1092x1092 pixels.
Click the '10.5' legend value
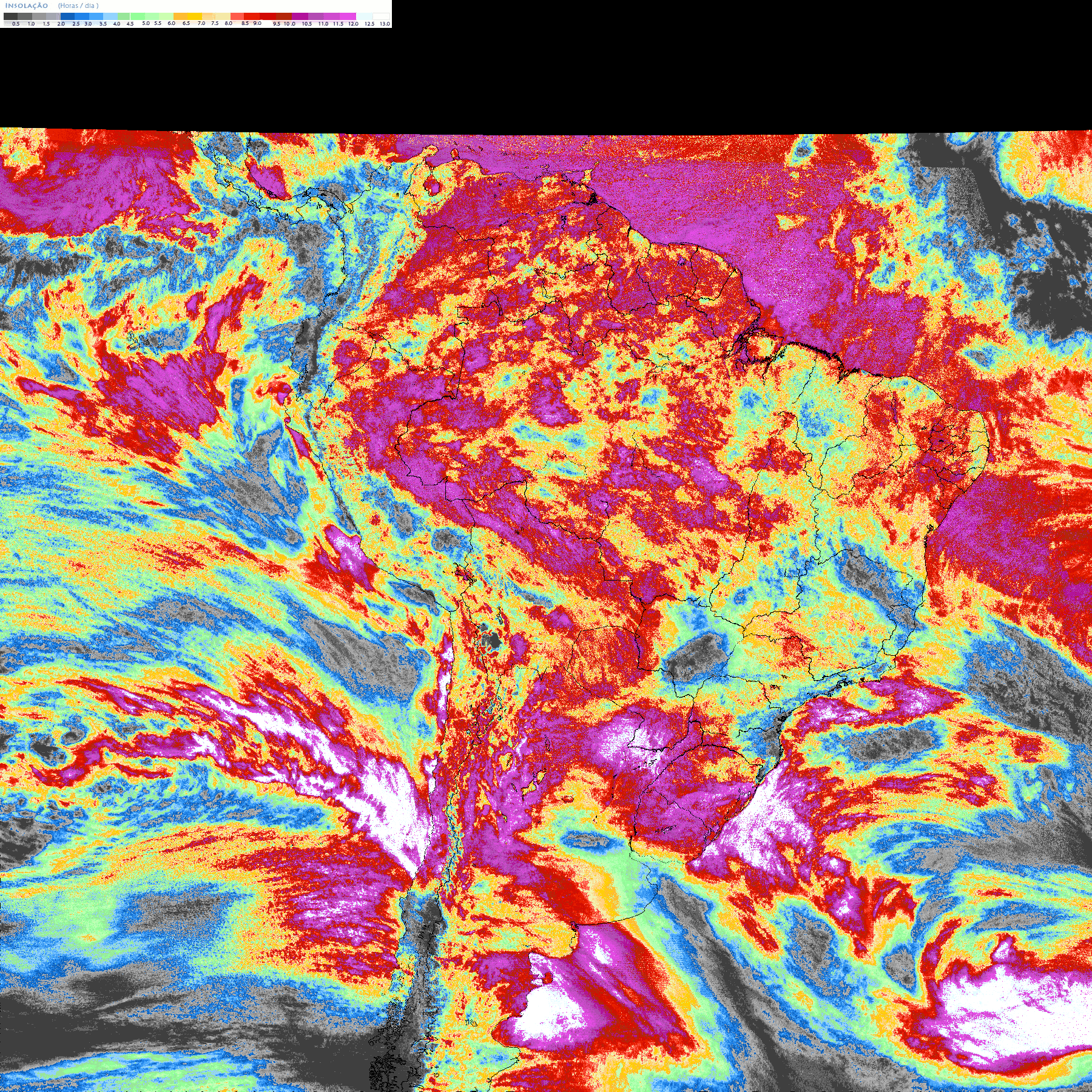click(307, 24)
